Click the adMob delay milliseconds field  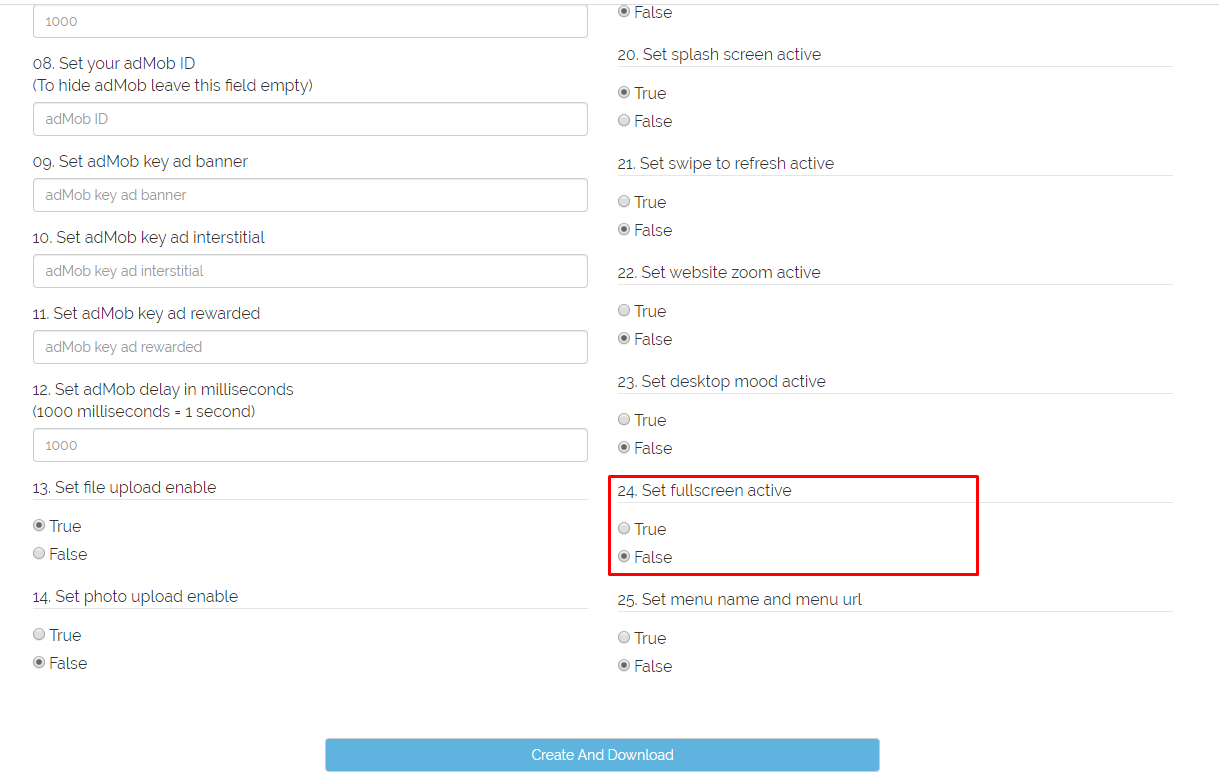310,445
